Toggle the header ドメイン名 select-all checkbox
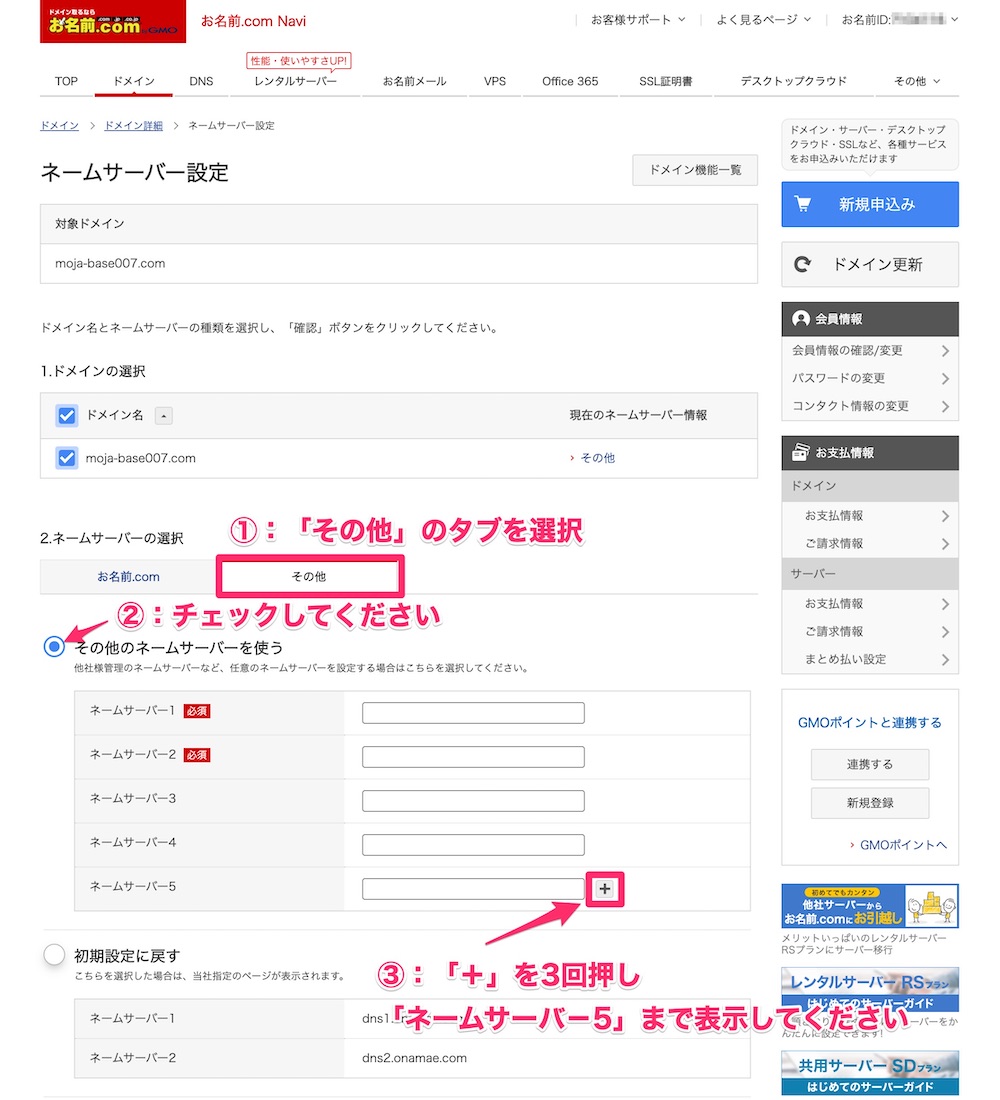 pyautogui.click(x=67, y=415)
